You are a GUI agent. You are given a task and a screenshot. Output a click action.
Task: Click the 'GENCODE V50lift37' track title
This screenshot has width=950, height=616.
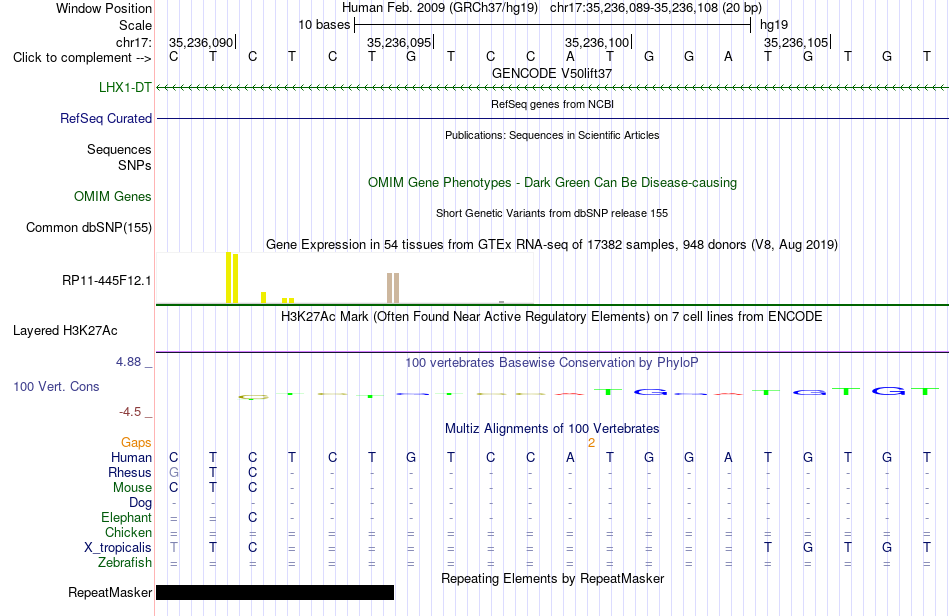552,73
